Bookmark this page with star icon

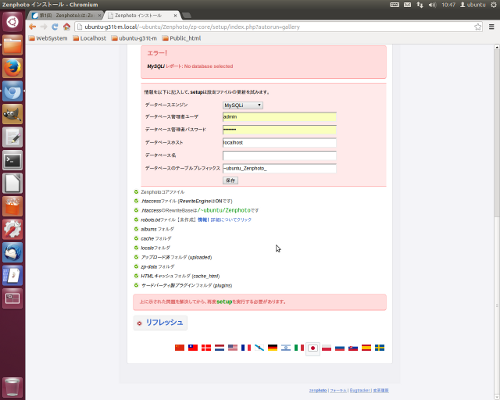pyautogui.click(x=478, y=27)
